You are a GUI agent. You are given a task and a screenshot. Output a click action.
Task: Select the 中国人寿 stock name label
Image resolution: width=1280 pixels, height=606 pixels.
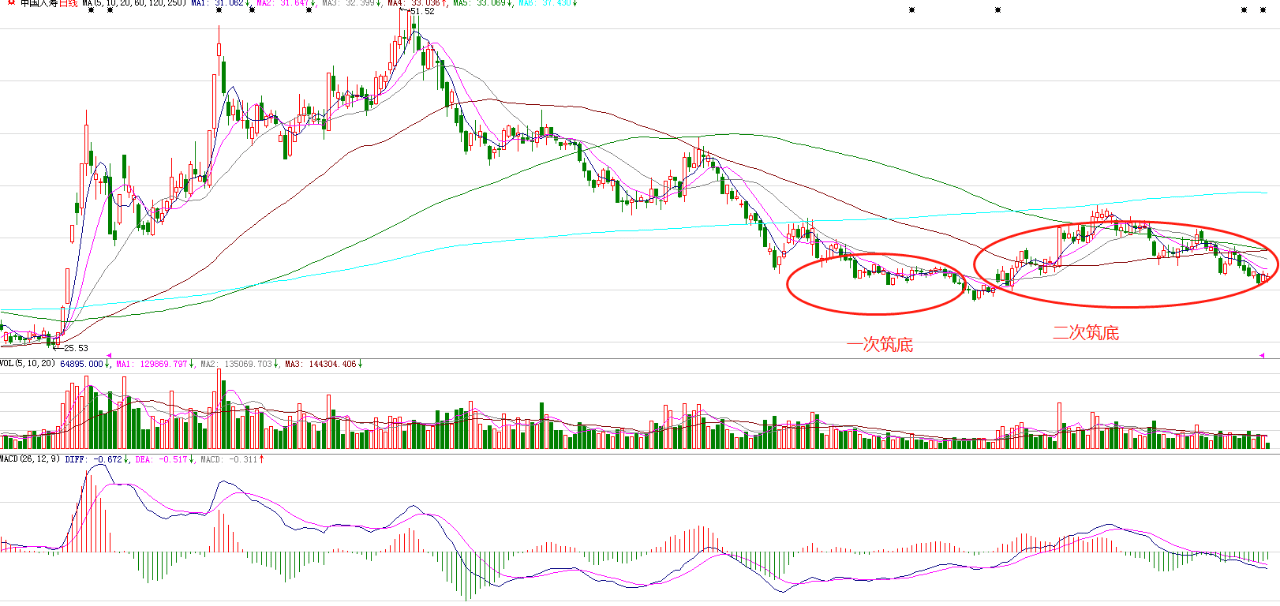pyautogui.click(x=37, y=4)
